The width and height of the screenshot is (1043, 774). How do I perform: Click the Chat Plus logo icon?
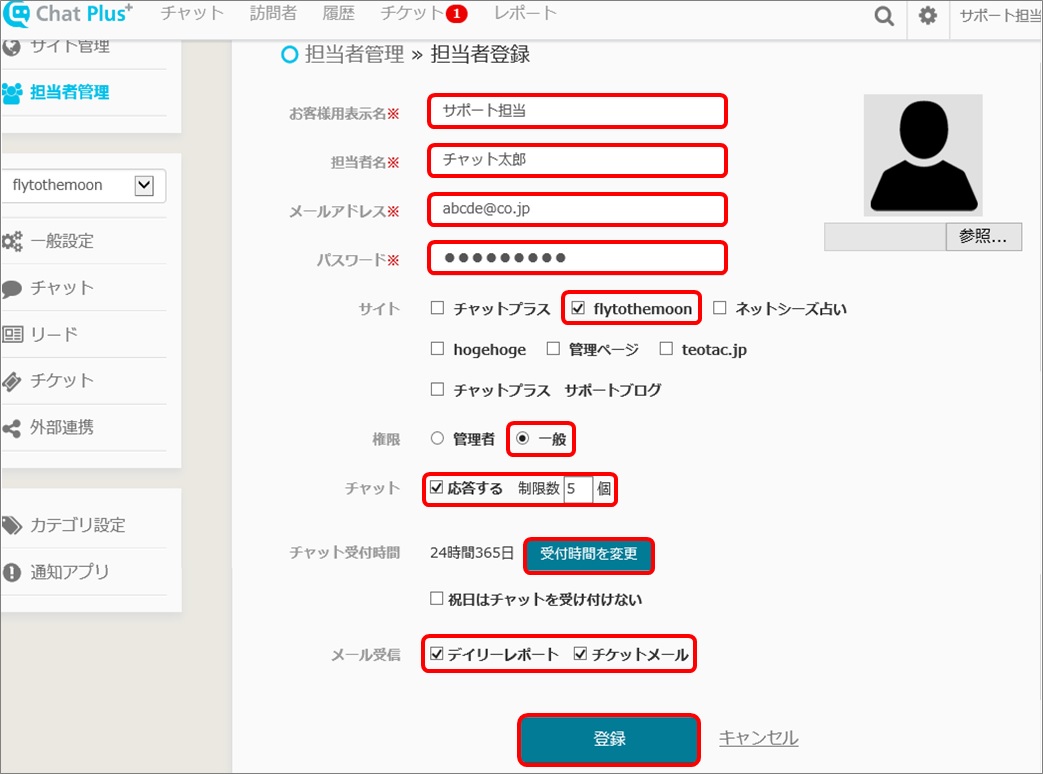click(x=17, y=14)
